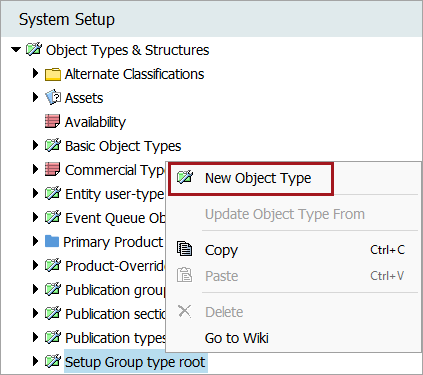Expand the Alternate Classifications node
The height and width of the screenshot is (375, 423).
[35, 73]
